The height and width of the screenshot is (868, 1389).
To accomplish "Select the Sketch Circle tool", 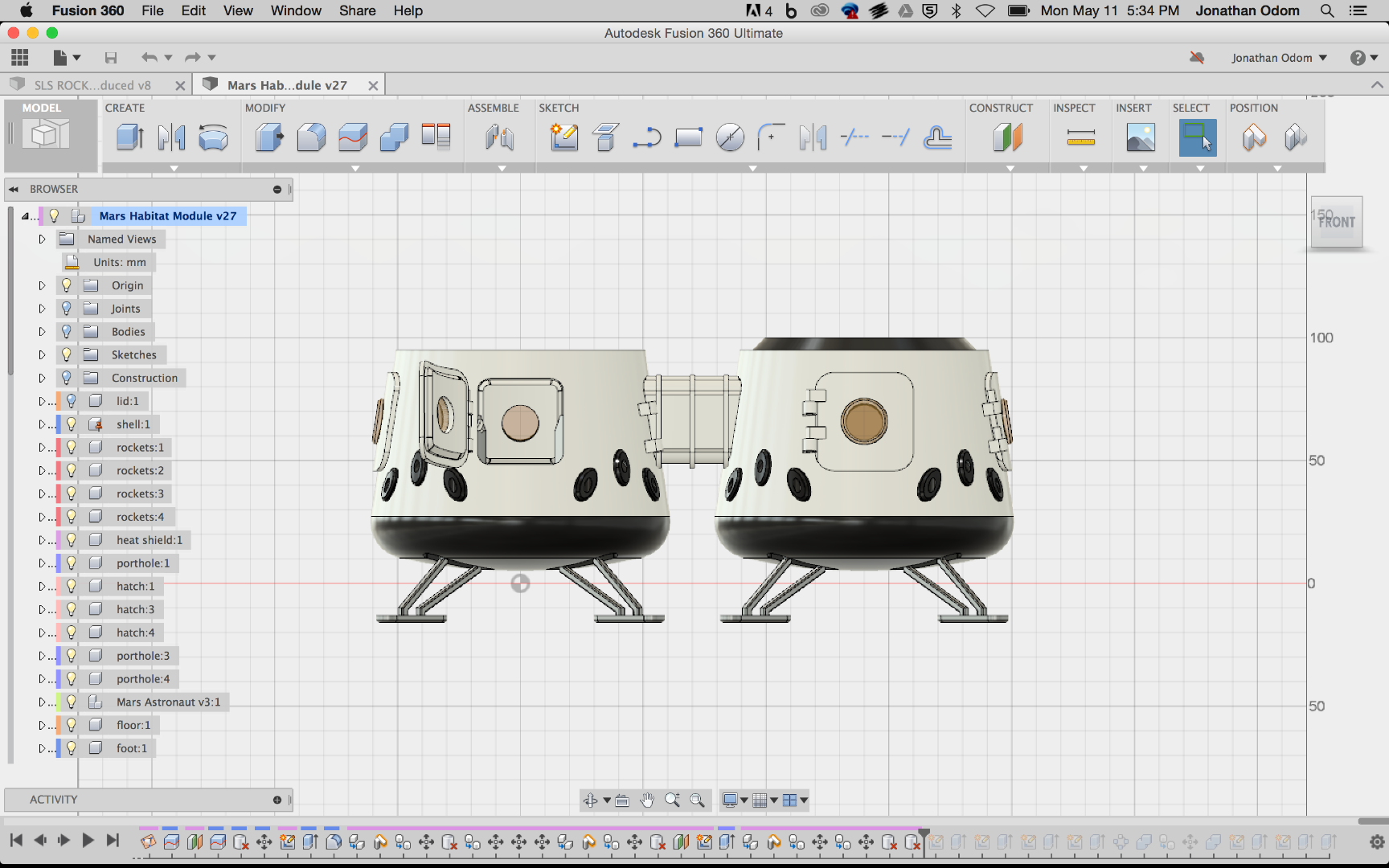I will coord(730,137).
